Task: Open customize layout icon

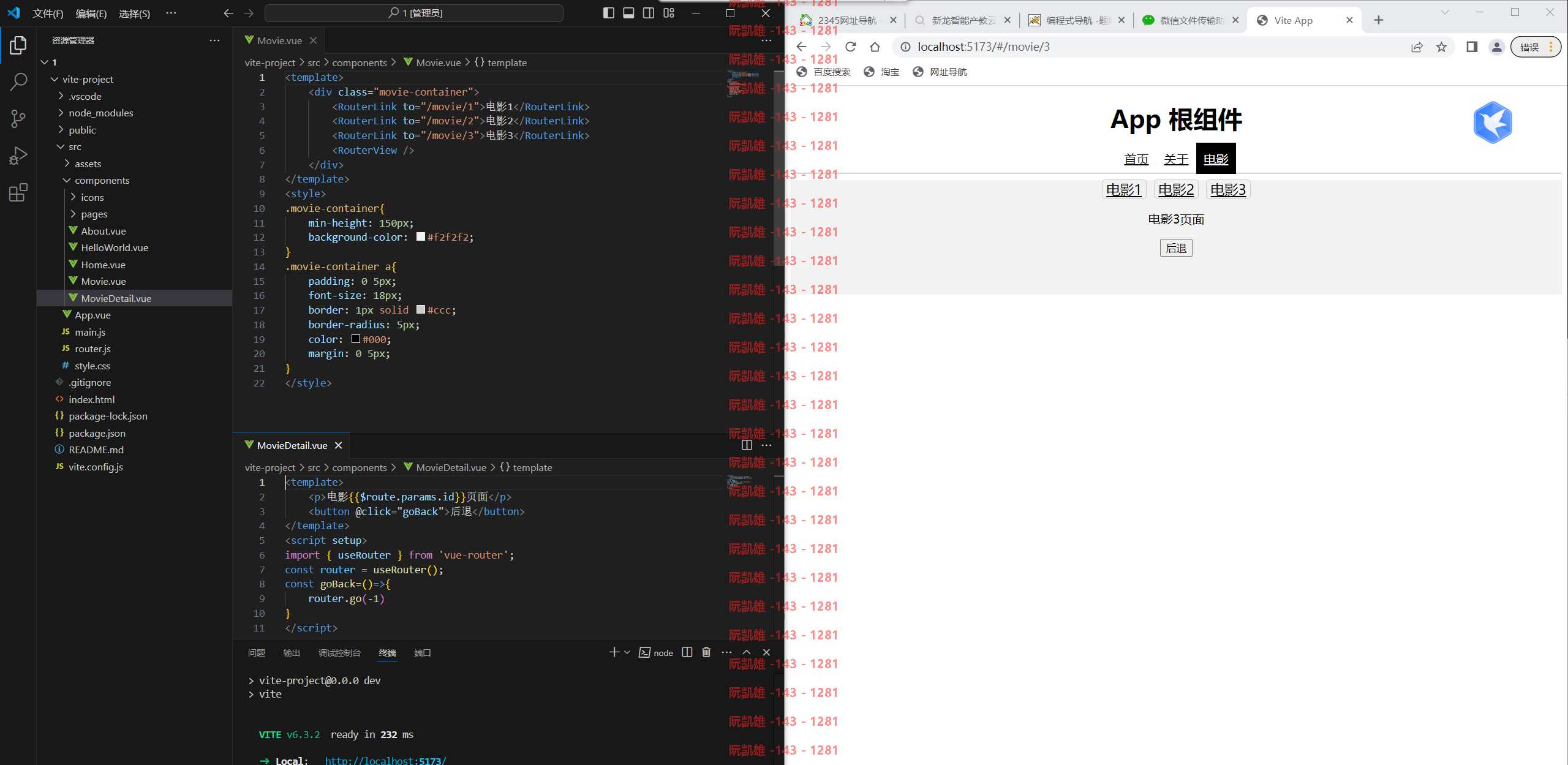Action: tap(669, 13)
